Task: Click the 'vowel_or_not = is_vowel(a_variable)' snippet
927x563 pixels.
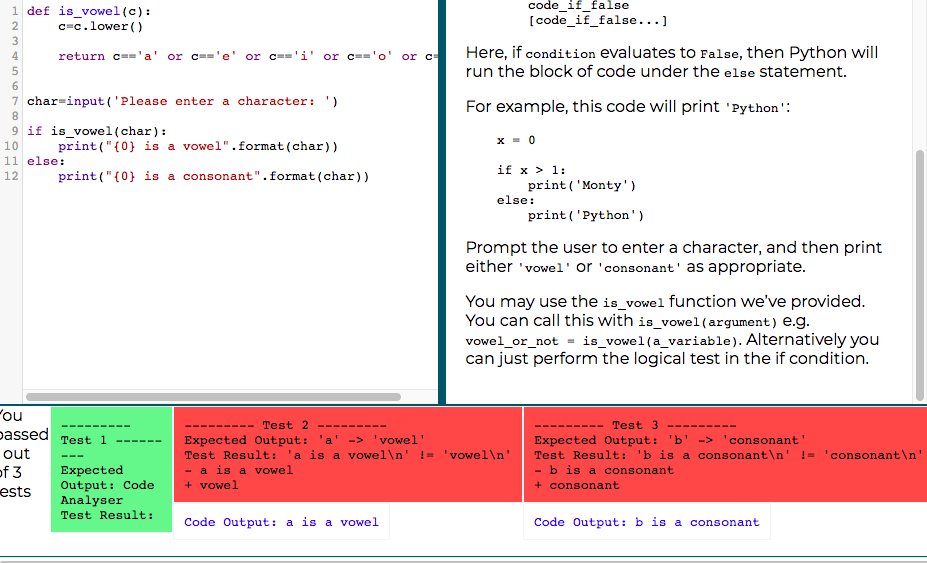Action: (x=603, y=341)
